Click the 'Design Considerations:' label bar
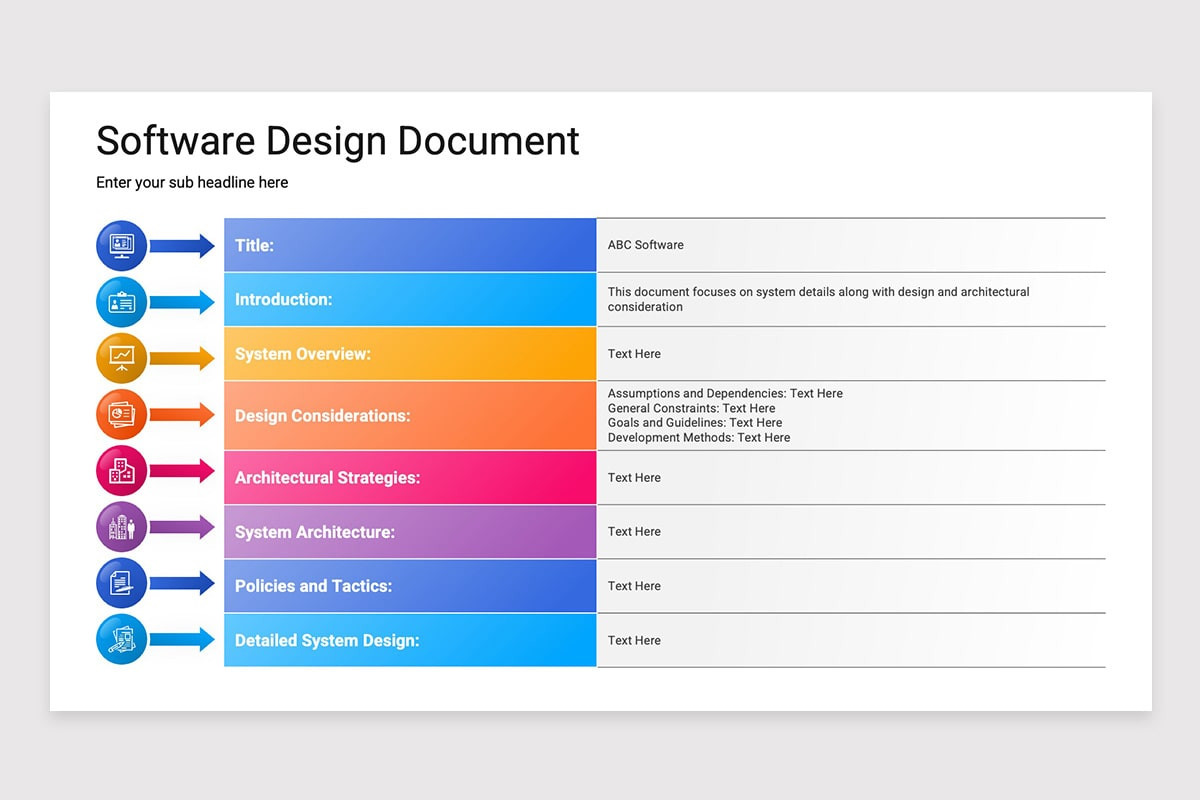Viewport: 1200px width, 800px height. tap(410, 416)
